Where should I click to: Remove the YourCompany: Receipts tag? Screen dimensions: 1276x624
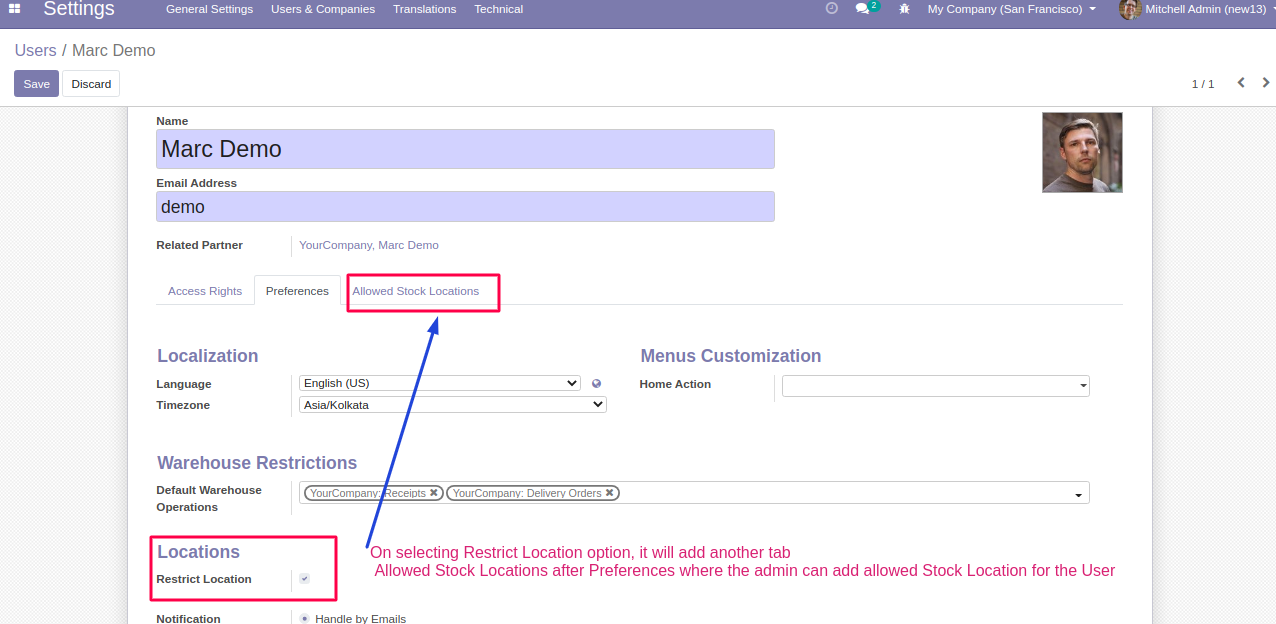434,493
